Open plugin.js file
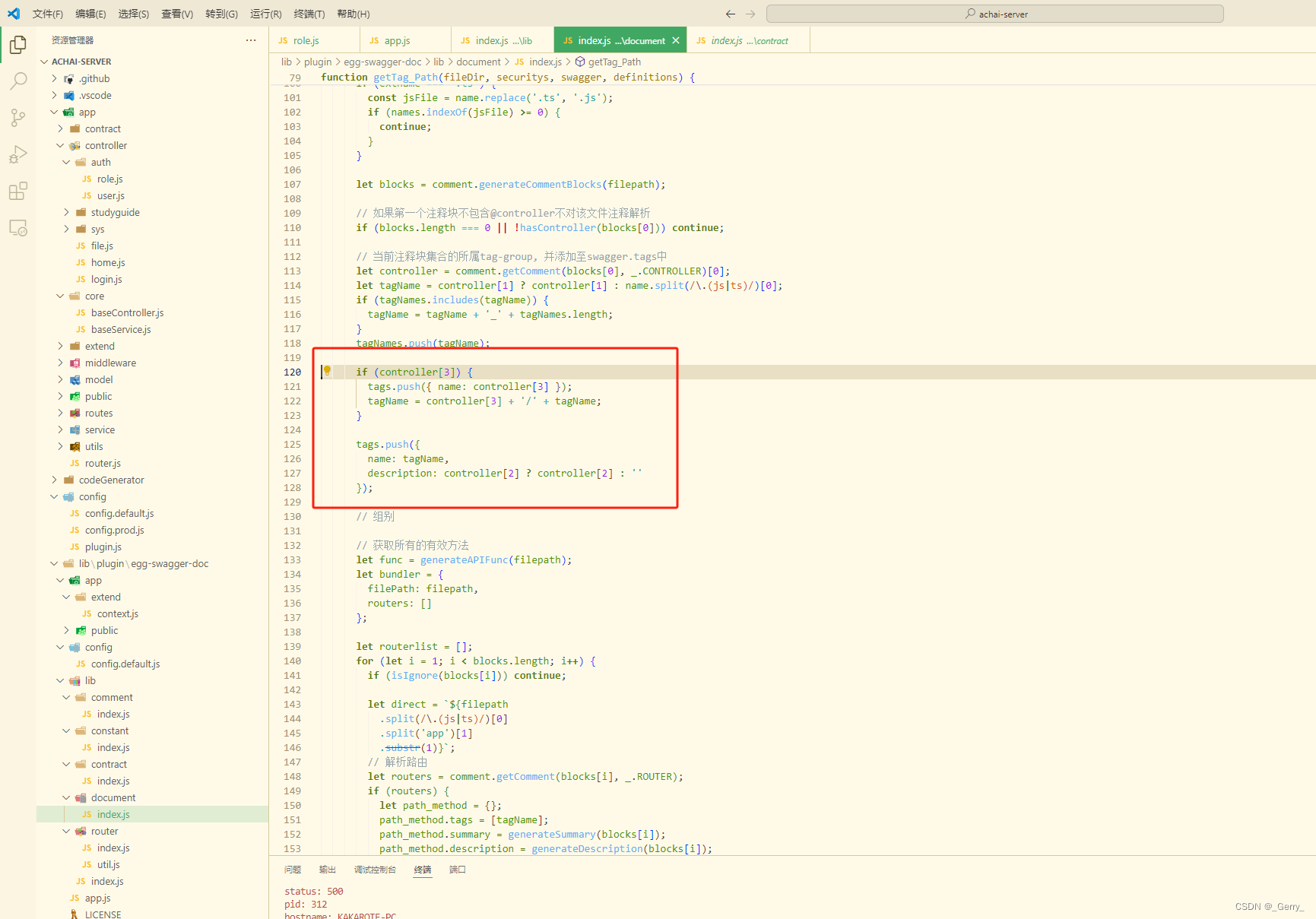The image size is (1316, 919). [152, 547]
